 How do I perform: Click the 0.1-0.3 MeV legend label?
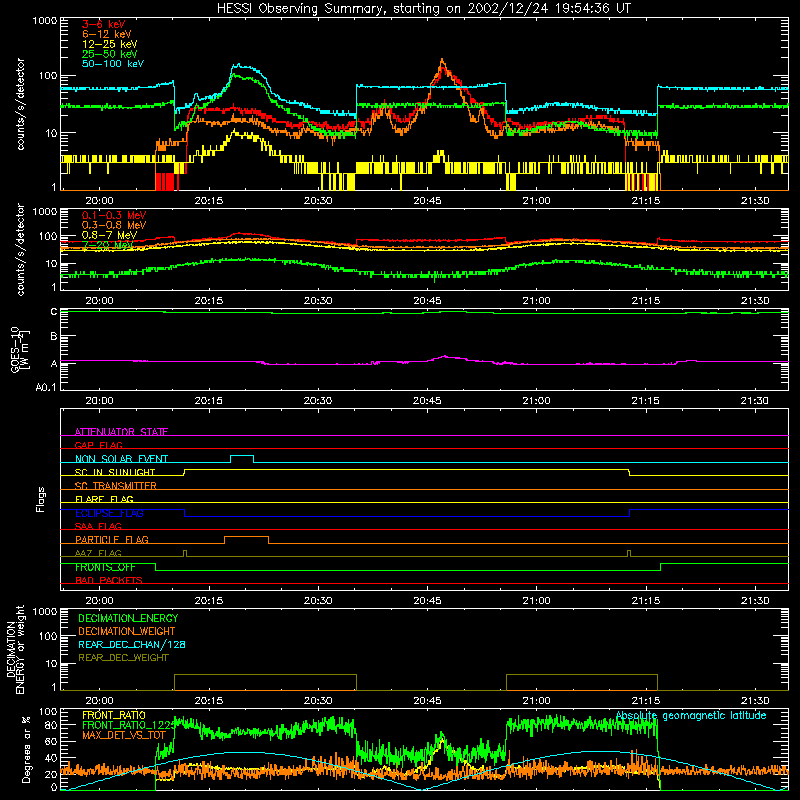[114, 215]
